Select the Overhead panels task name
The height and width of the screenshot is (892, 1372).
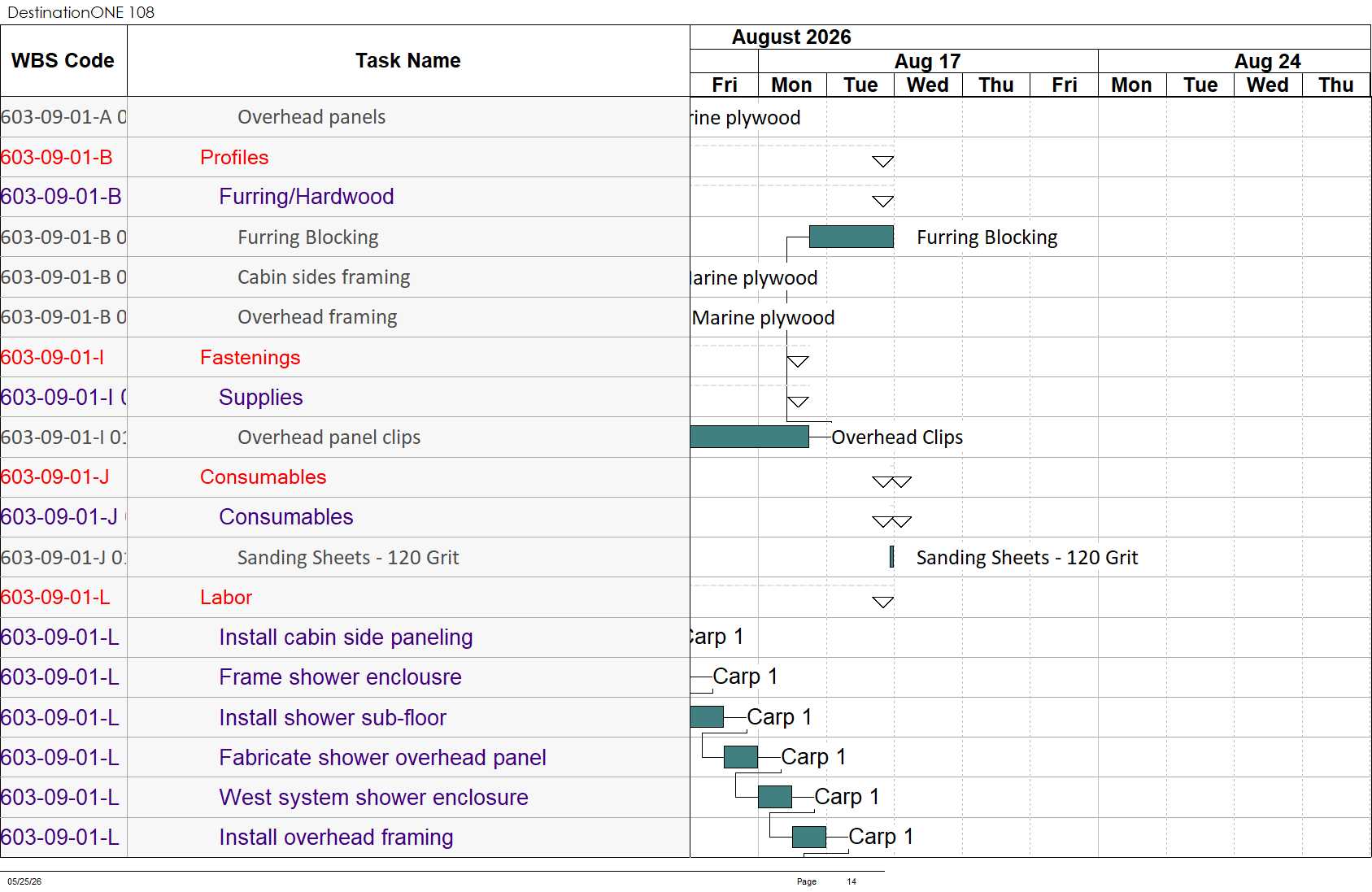(x=311, y=117)
